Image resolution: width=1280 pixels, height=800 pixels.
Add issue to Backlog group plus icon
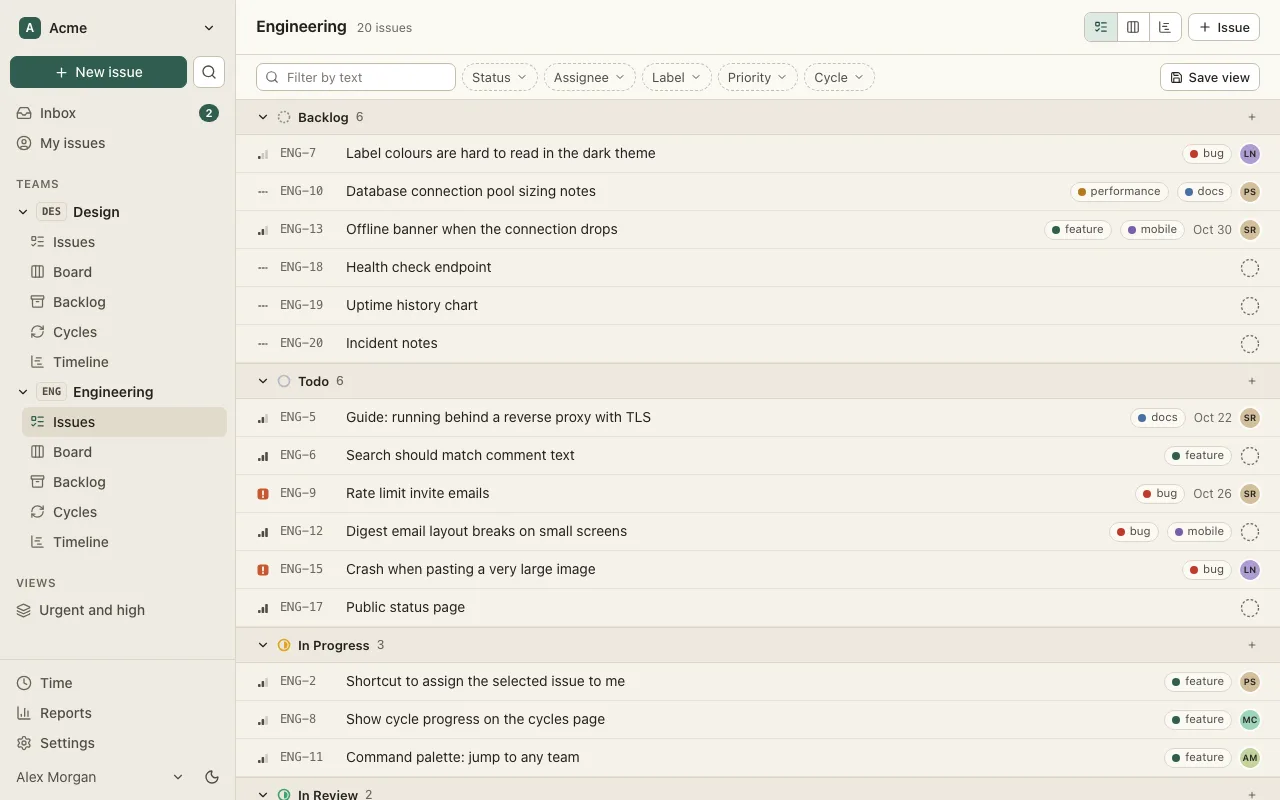coord(1252,117)
